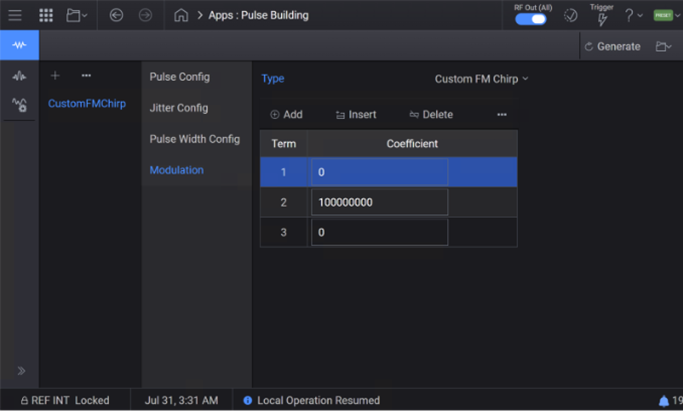Click Delete to remove coefficient row

click(431, 115)
